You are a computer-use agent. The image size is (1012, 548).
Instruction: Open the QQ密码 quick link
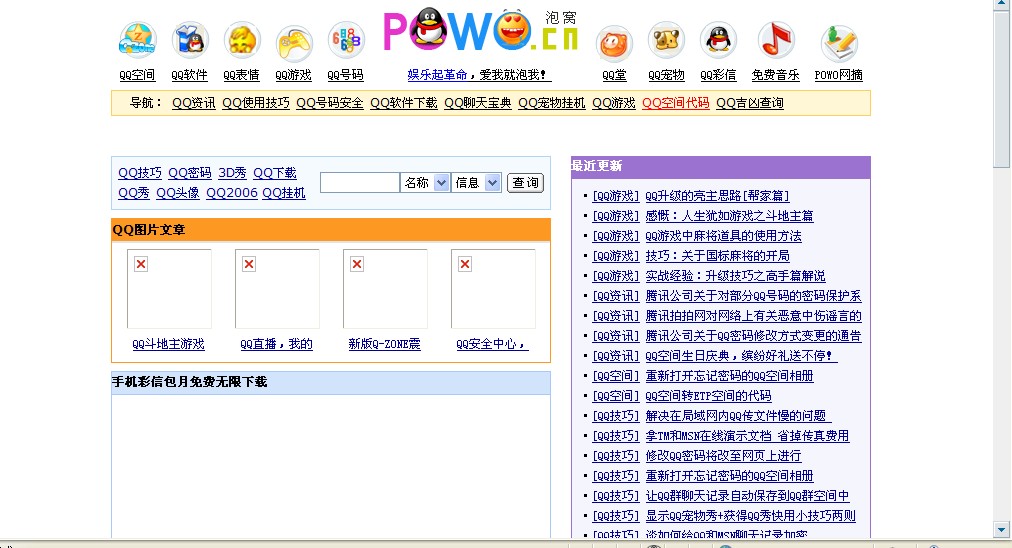[x=190, y=173]
